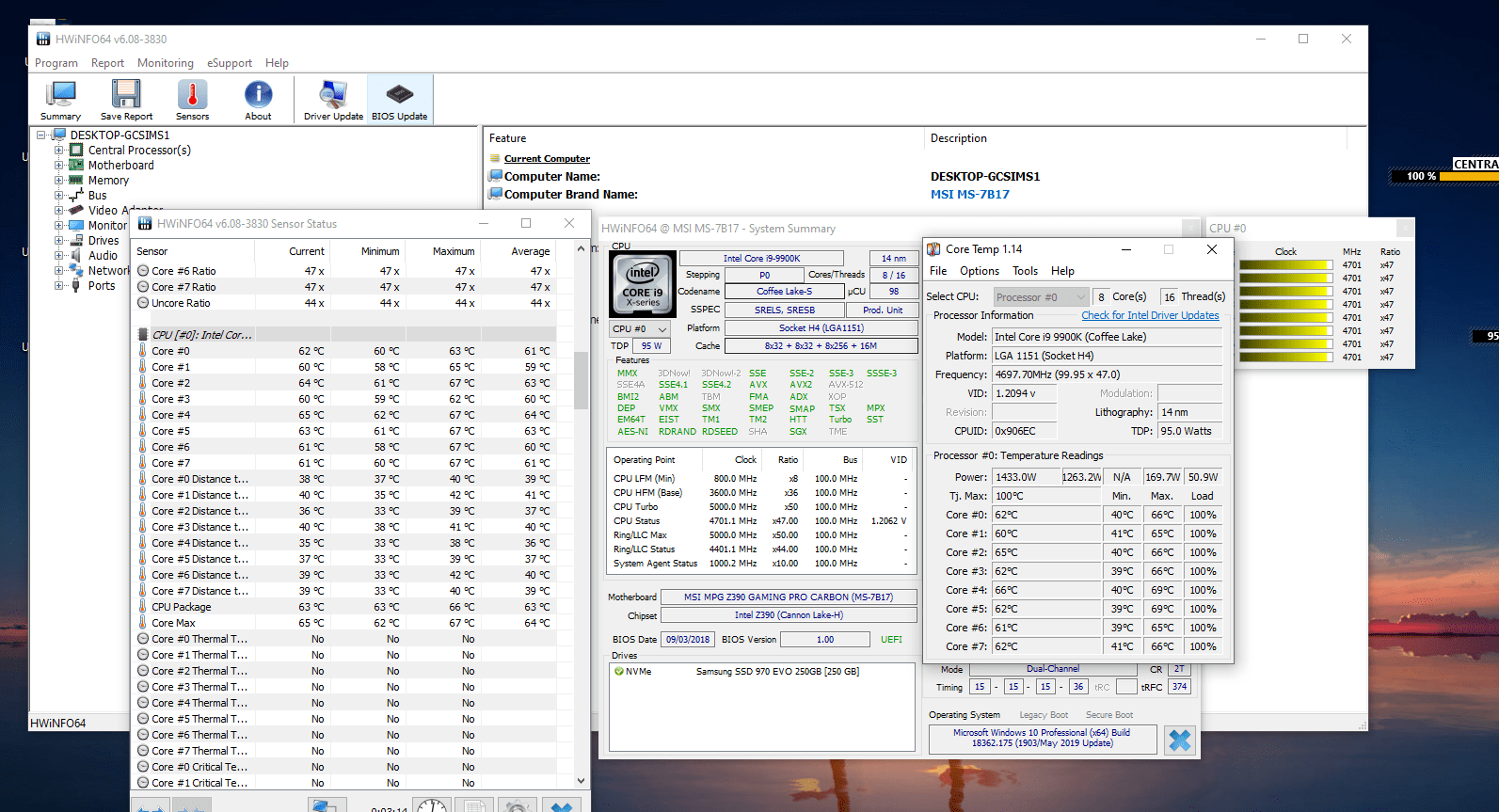This screenshot has height=812, width=1499.
Task: Open the CPU #0 dropdown selector
Action: (x=640, y=329)
